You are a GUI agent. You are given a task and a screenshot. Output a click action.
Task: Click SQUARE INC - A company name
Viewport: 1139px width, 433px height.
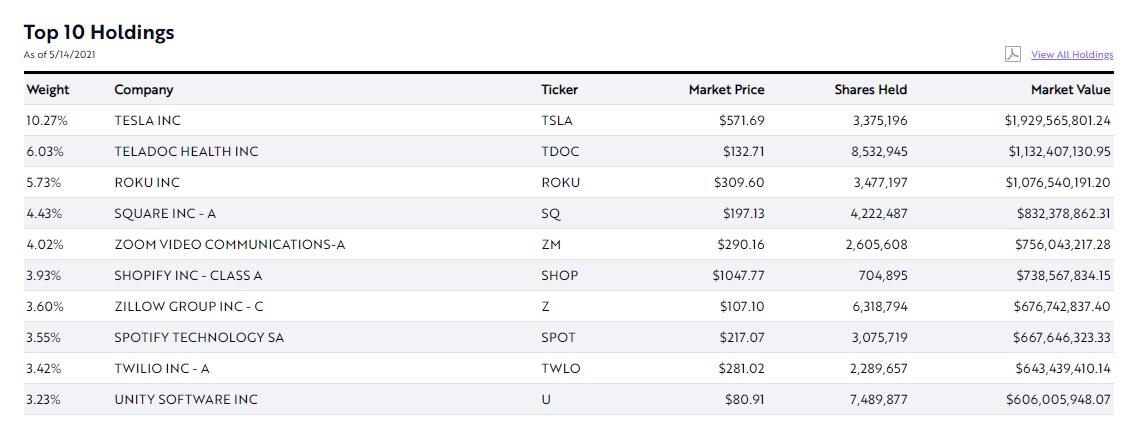click(x=165, y=214)
